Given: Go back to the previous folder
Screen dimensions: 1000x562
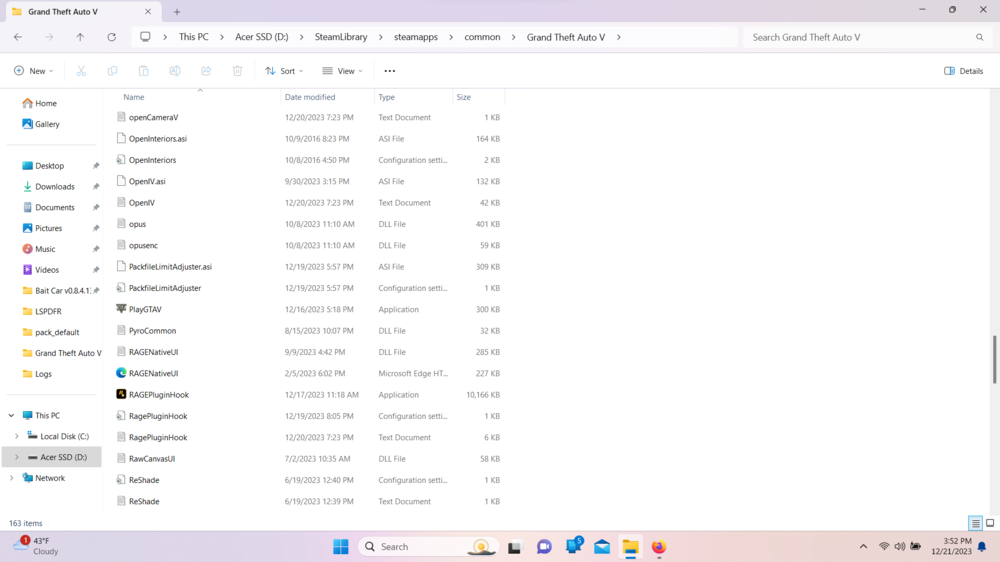Looking at the screenshot, I should pyautogui.click(x=18, y=37).
